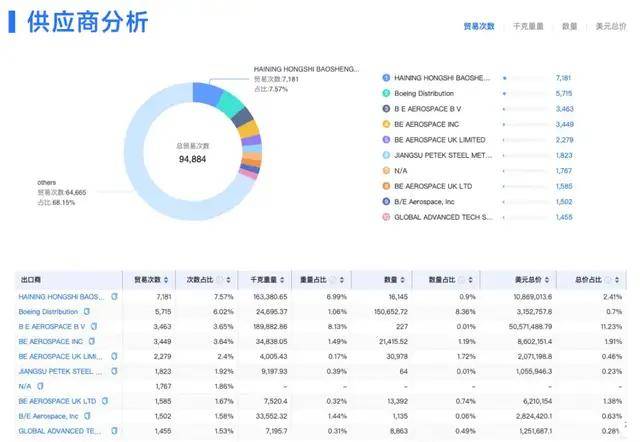Copy icon beside JIANGSU PETEK STEEL row
Image resolution: width=640 pixels, height=442 pixels.
tap(114, 371)
